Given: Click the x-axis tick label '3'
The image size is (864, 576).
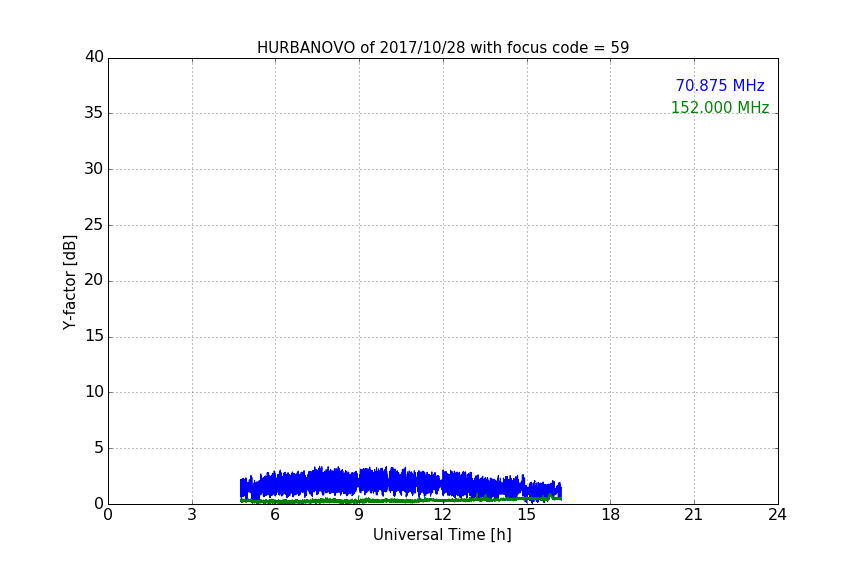Looking at the screenshot, I should [x=192, y=515].
